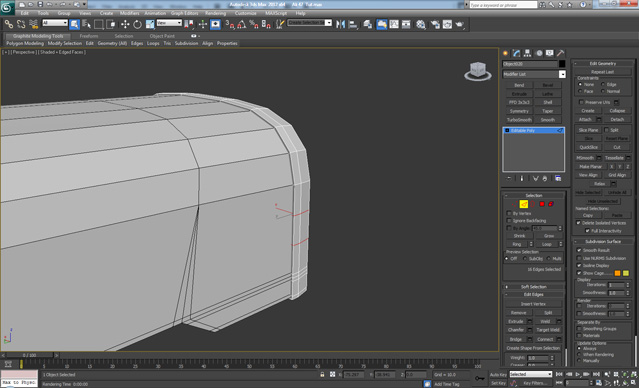
Task: Collapse the Edit Geometry rollout
Action: 603,64
